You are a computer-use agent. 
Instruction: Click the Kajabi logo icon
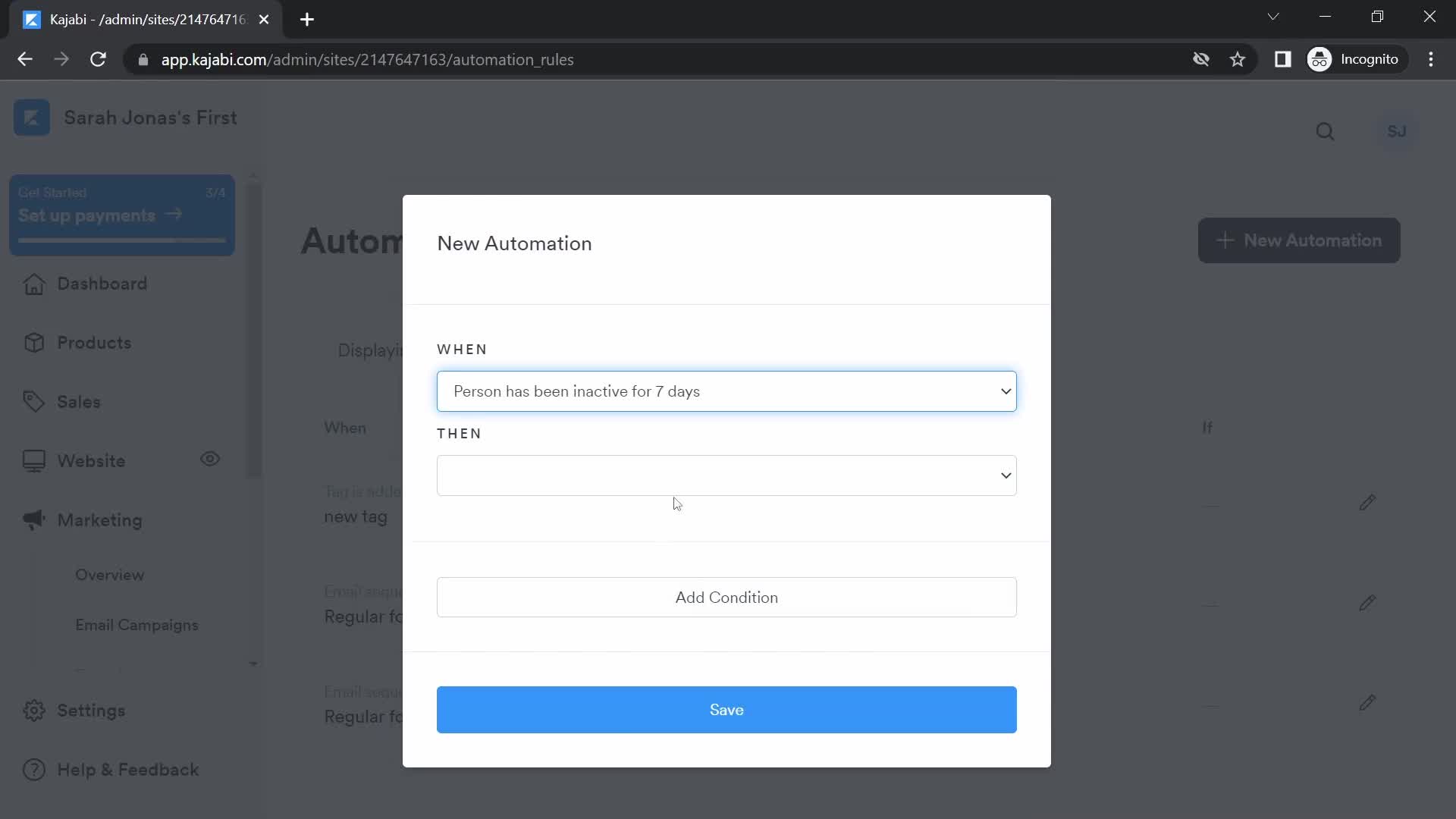click(x=32, y=118)
